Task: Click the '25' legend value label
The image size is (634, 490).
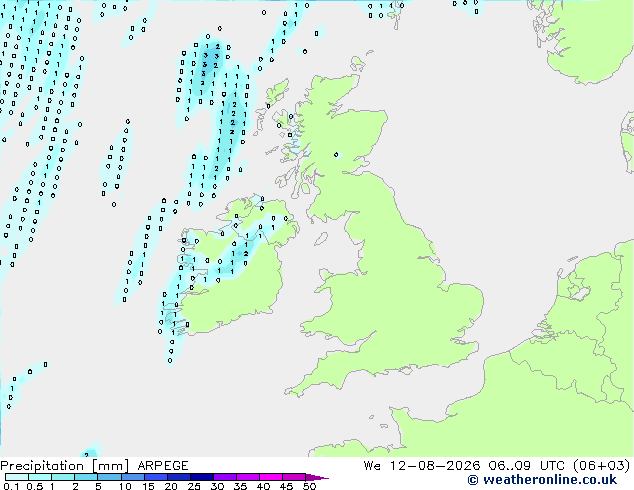Action: click(194, 486)
